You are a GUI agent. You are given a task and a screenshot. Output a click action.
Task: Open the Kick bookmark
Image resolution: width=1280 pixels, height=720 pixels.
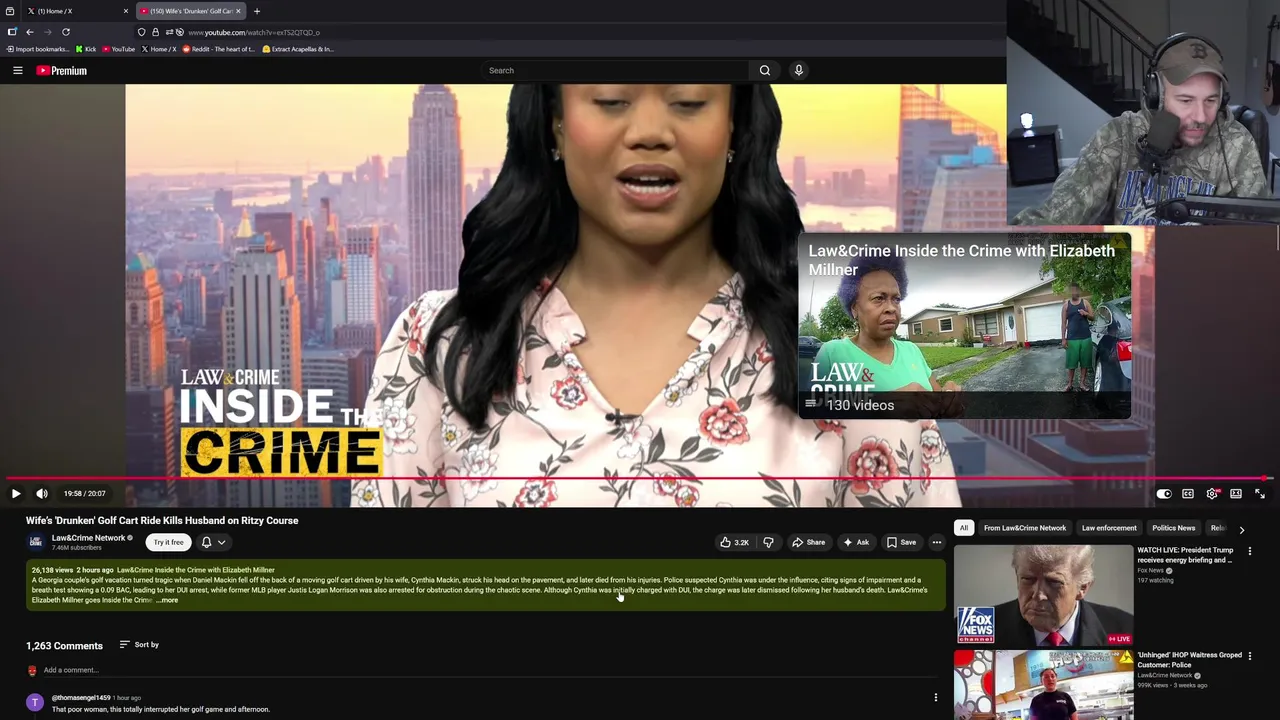tap(86, 49)
